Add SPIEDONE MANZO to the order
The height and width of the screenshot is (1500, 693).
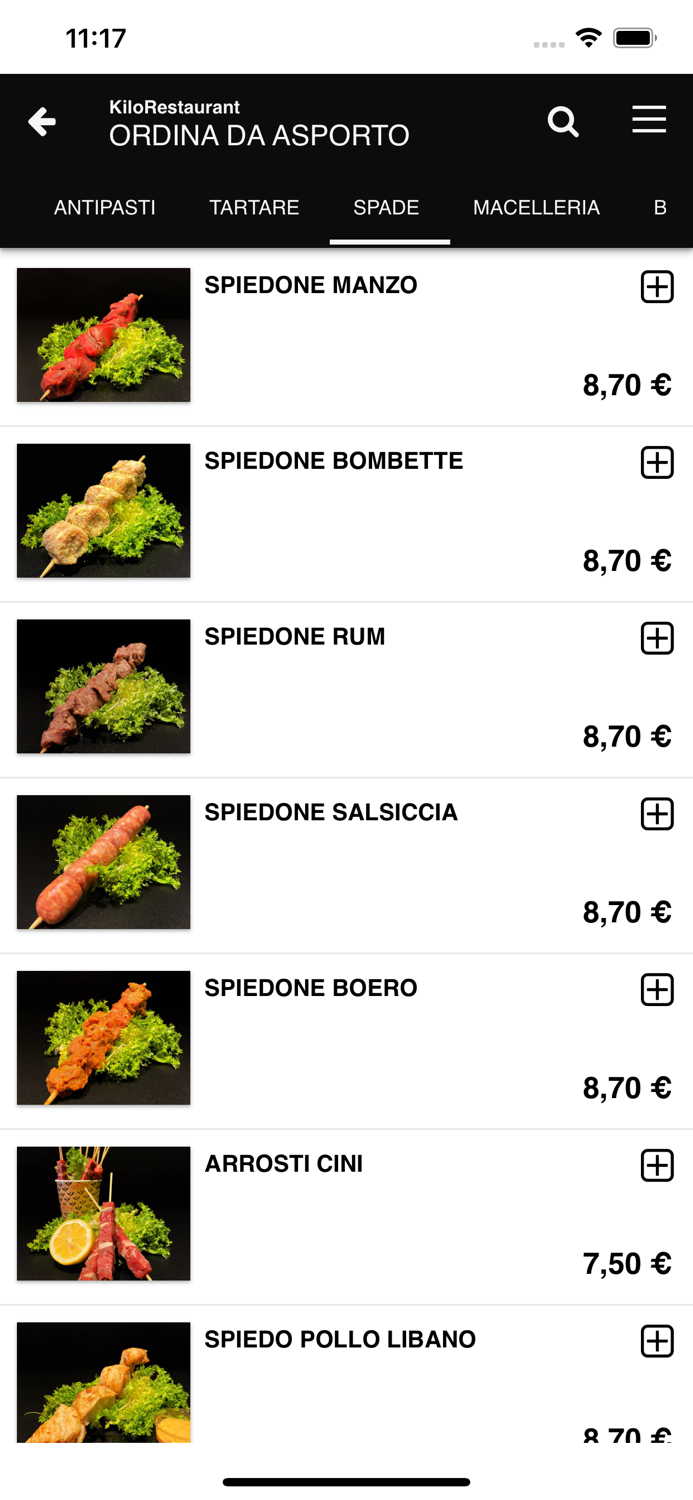(657, 287)
